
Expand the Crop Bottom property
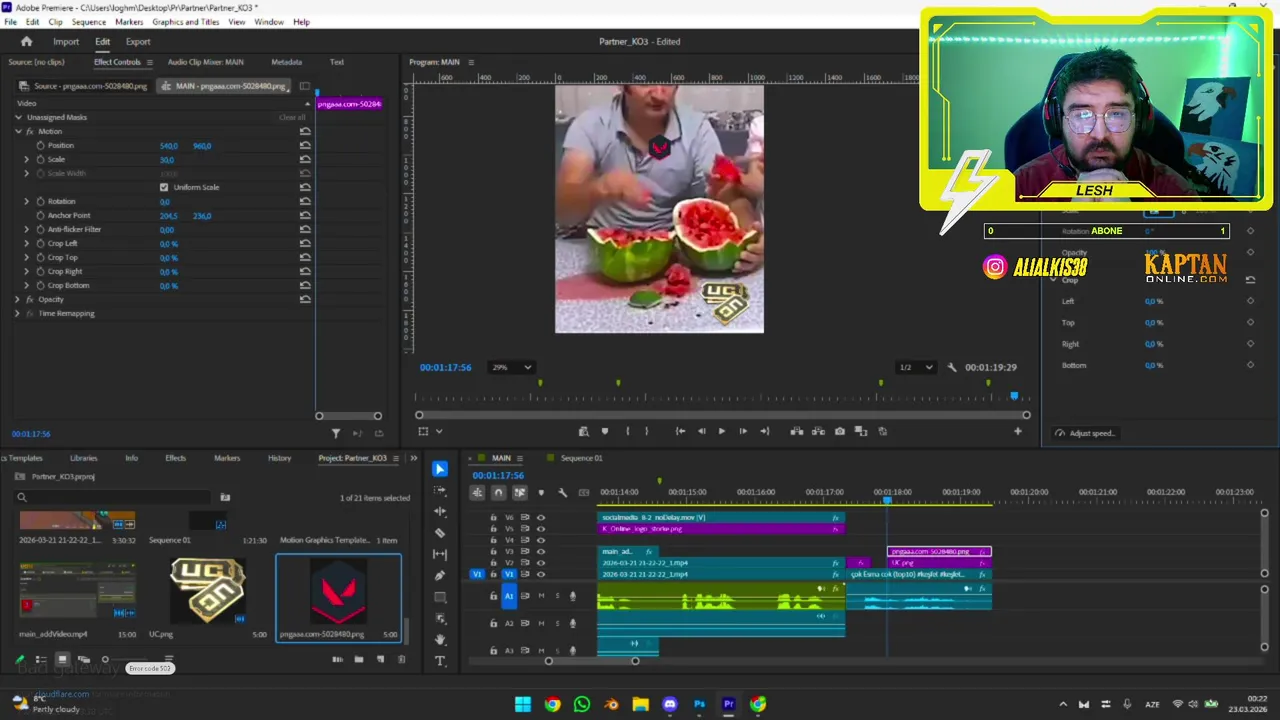[x=27, y=285]
